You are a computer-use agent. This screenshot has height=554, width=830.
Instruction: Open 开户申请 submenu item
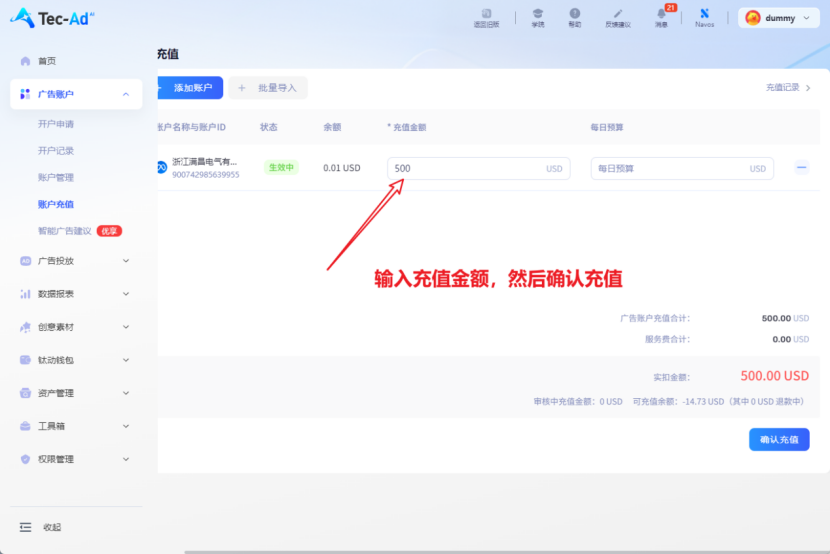tap(56, 124)
